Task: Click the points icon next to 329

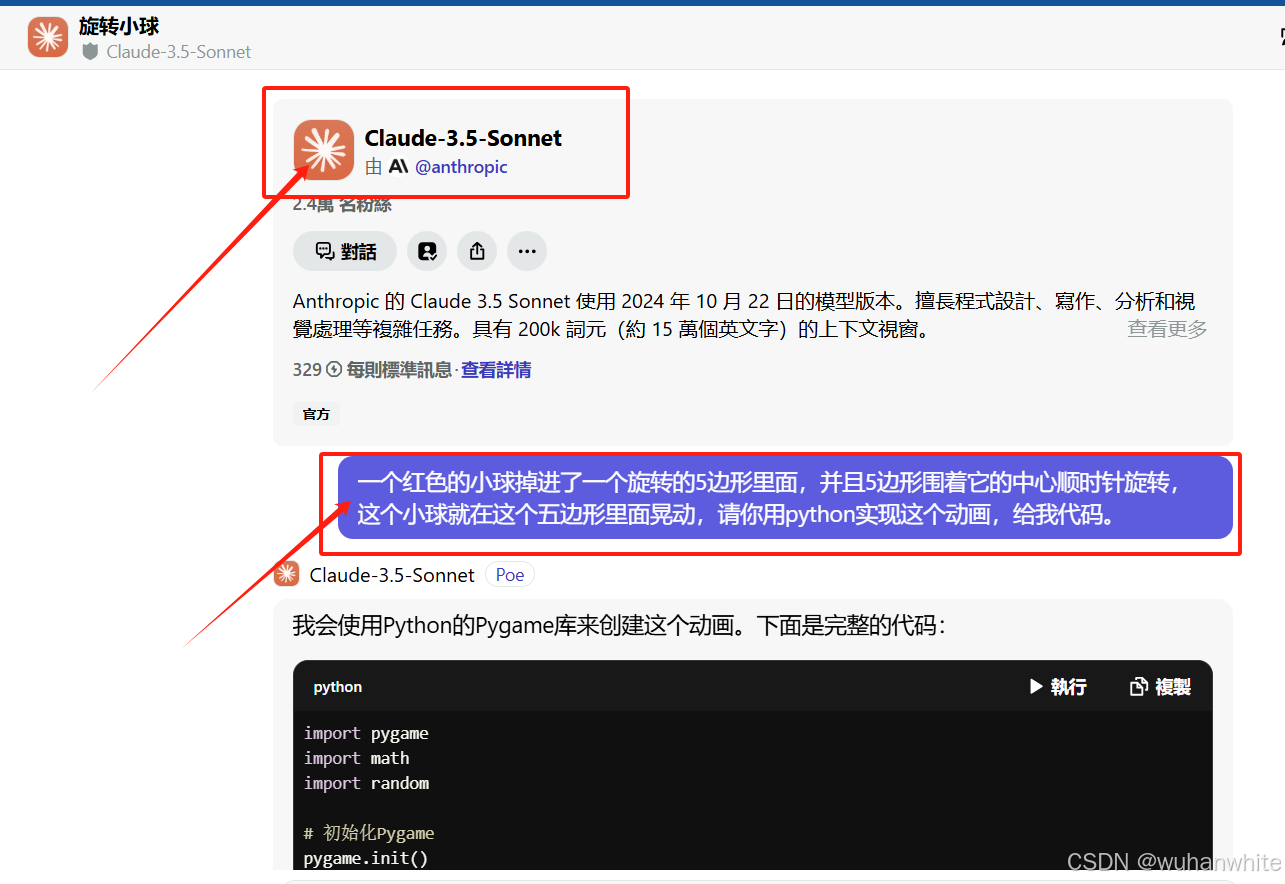Action: [x=334, y=370]
